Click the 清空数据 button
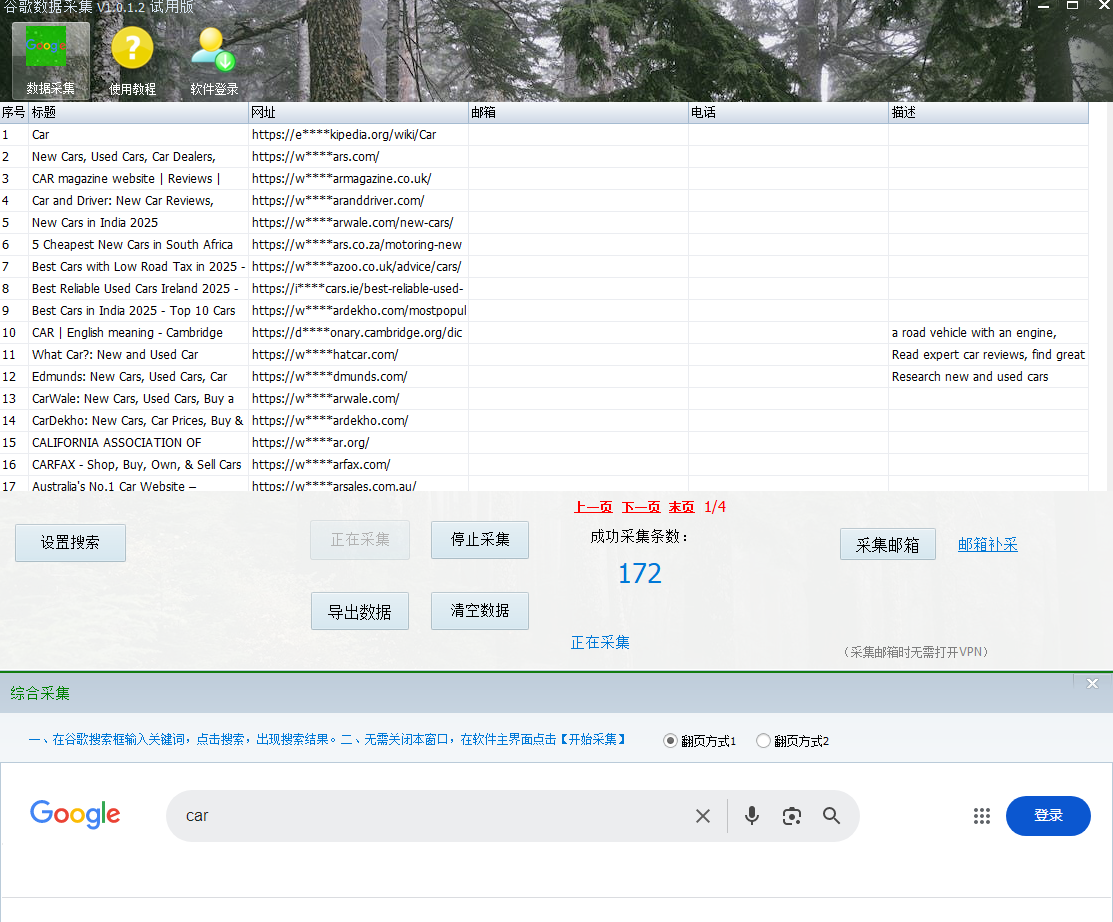 (480, 611)
